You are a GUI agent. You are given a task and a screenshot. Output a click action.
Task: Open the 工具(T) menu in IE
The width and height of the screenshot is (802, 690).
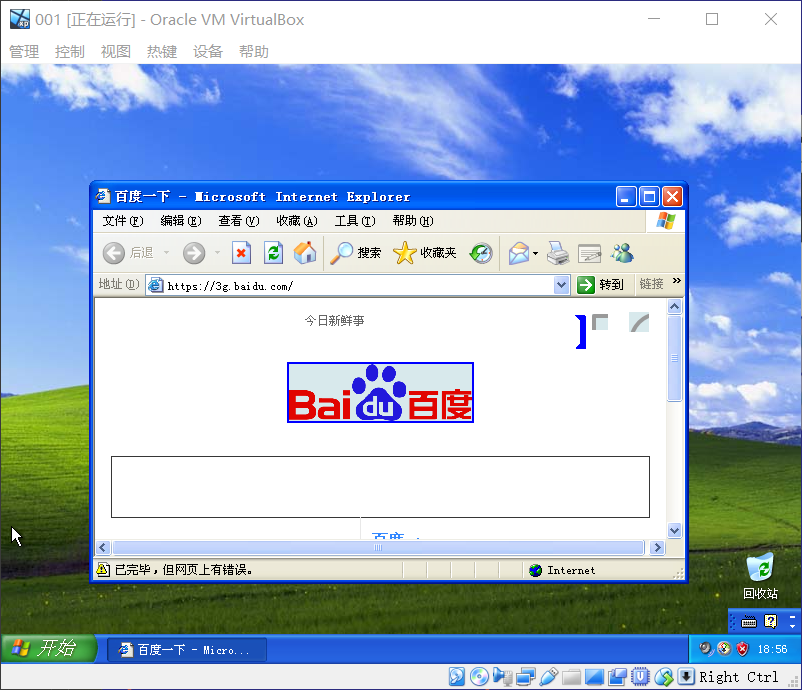[354, 221]
